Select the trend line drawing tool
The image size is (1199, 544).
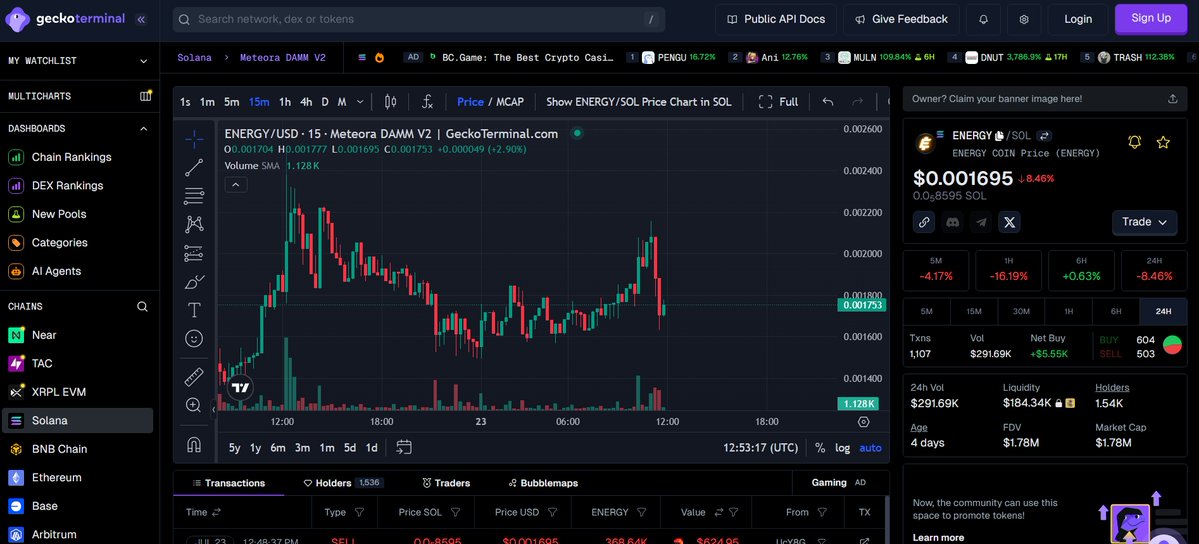click(194, 168)
